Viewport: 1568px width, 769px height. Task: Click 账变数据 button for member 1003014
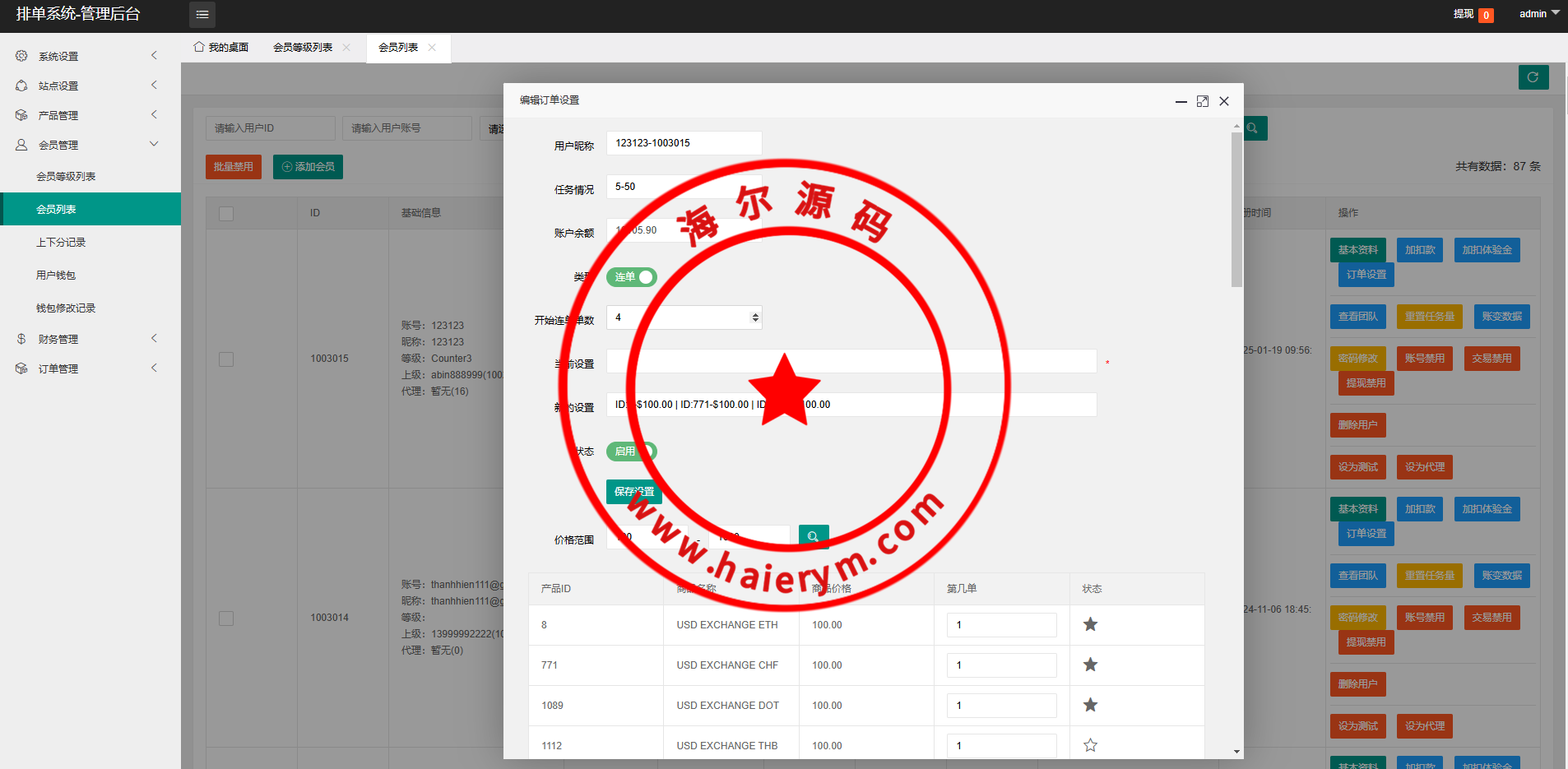point(1502,576)
